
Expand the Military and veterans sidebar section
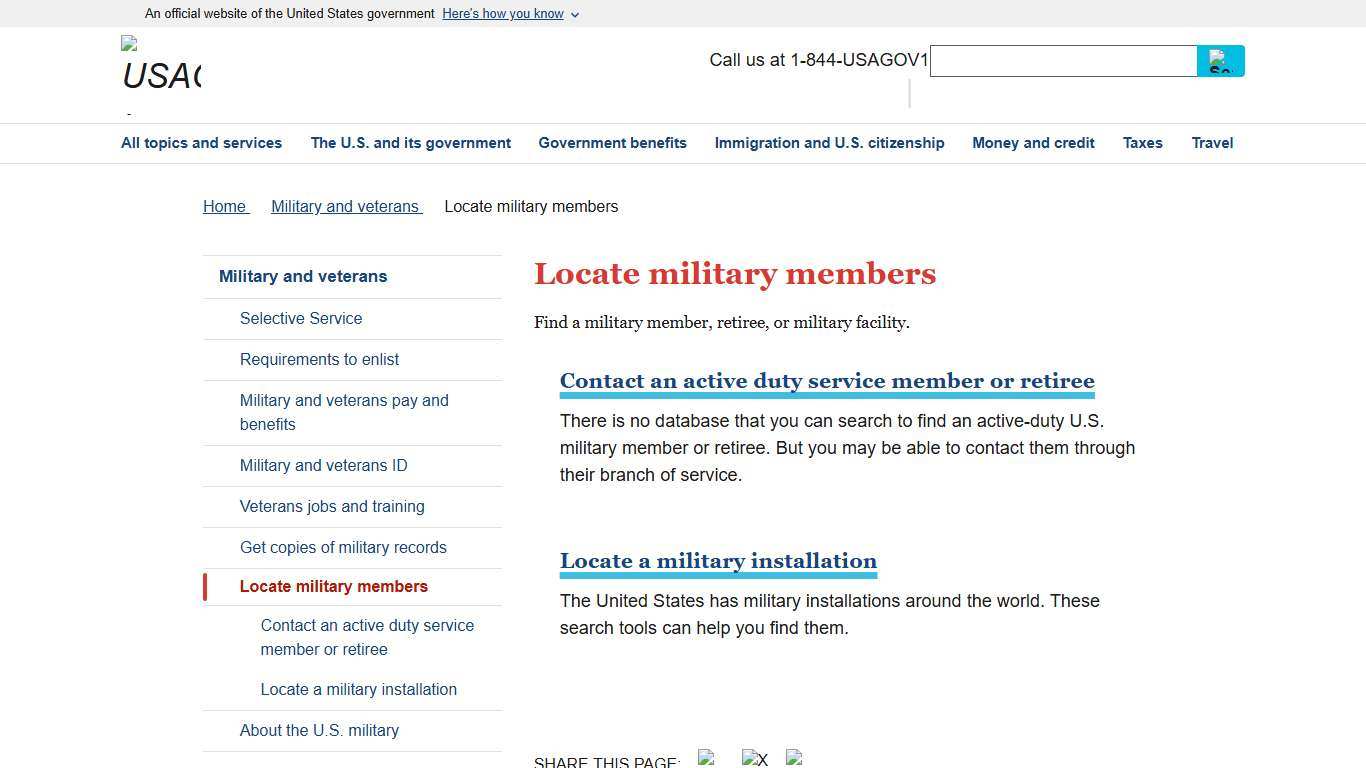tap(303, 276)
